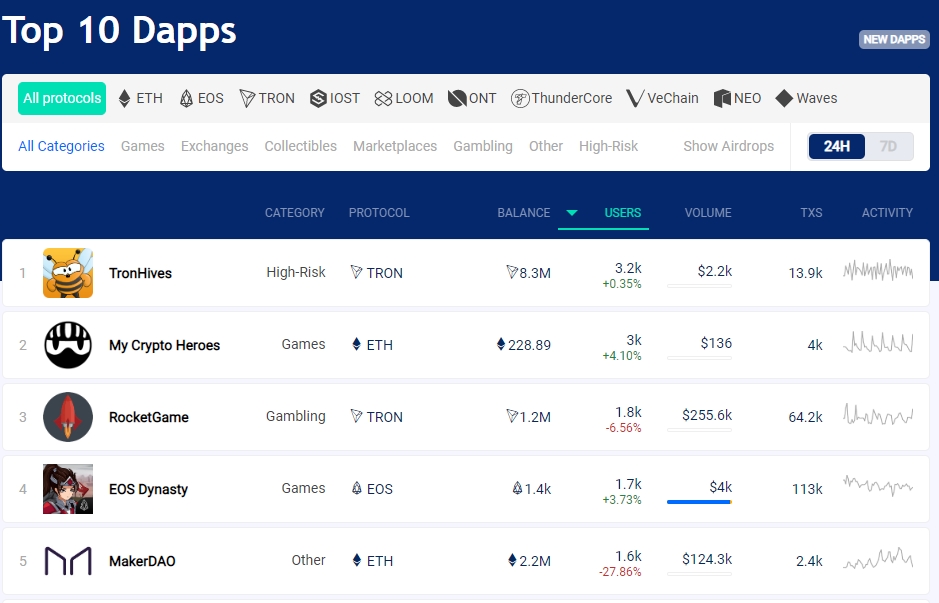
Task: Open the EOS Dynasty name link
Action: pos(149,489)
